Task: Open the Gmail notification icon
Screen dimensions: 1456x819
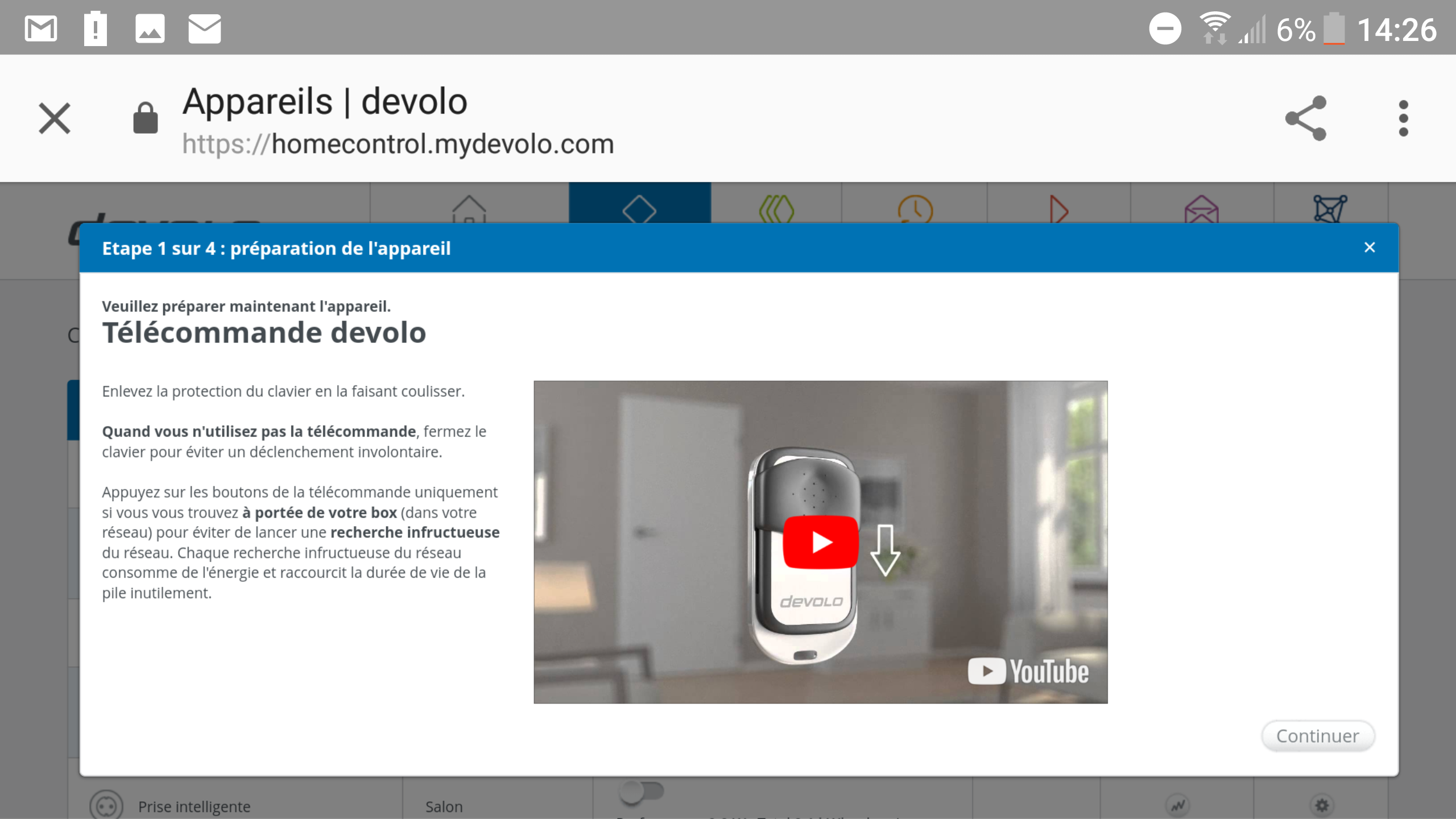Action: (41, 28)
